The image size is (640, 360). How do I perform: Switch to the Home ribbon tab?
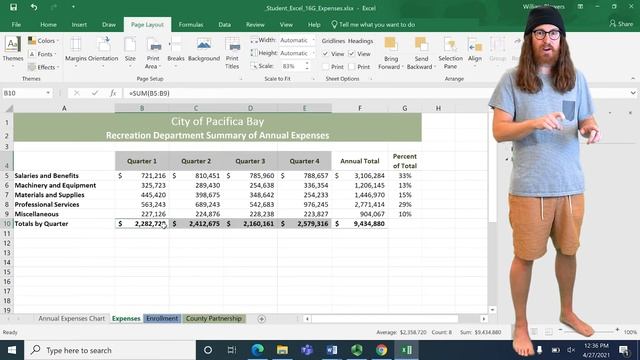48,24
